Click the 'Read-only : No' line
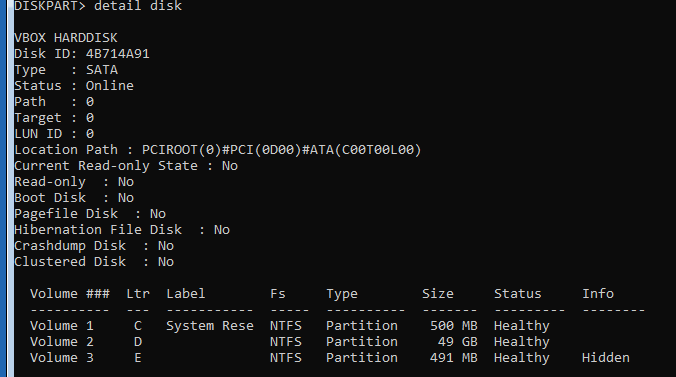This screenshot has height=377, width=676. coord(74,182)
